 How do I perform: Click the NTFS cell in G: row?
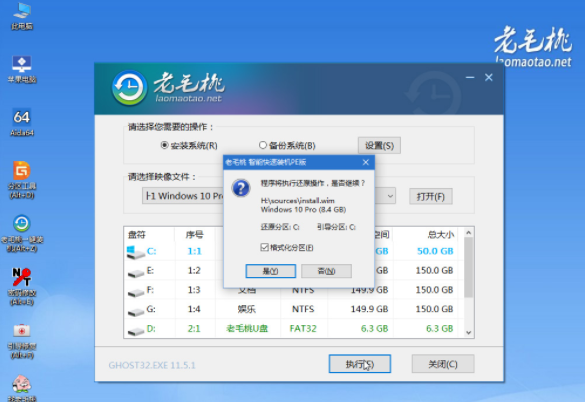[303, 309]
